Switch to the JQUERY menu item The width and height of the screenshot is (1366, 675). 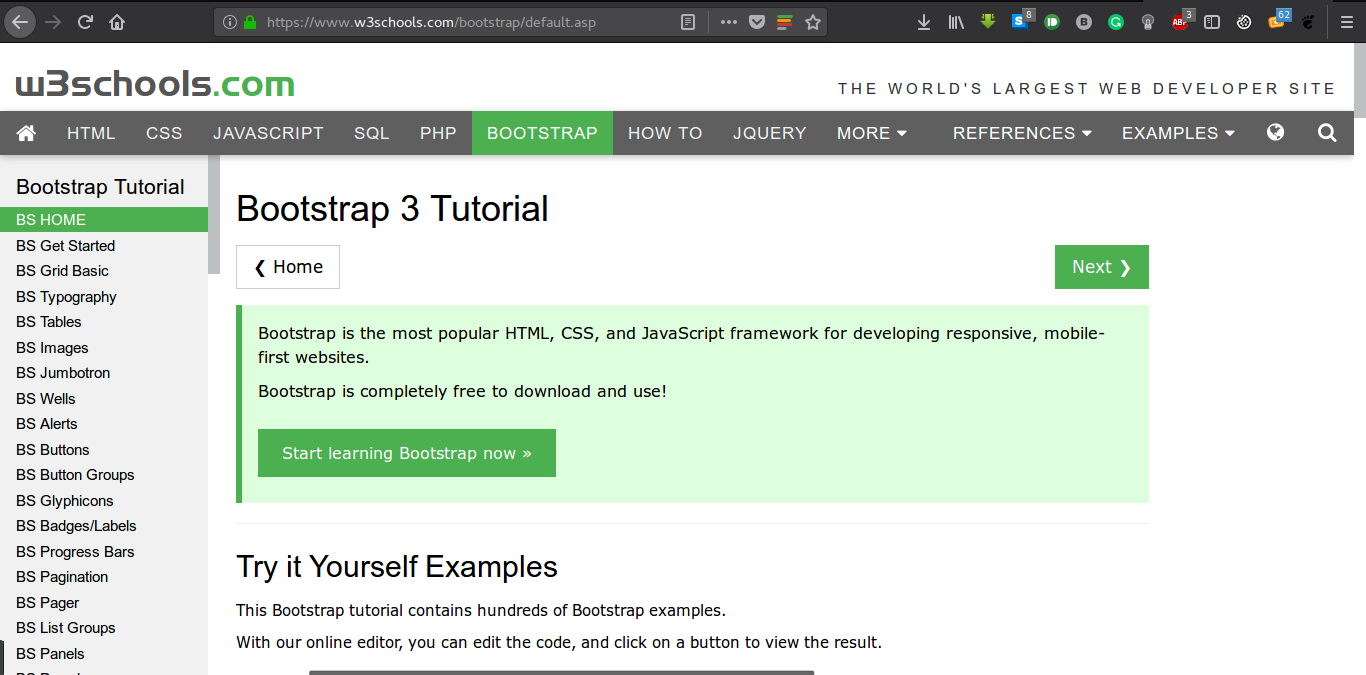[769, 132]
